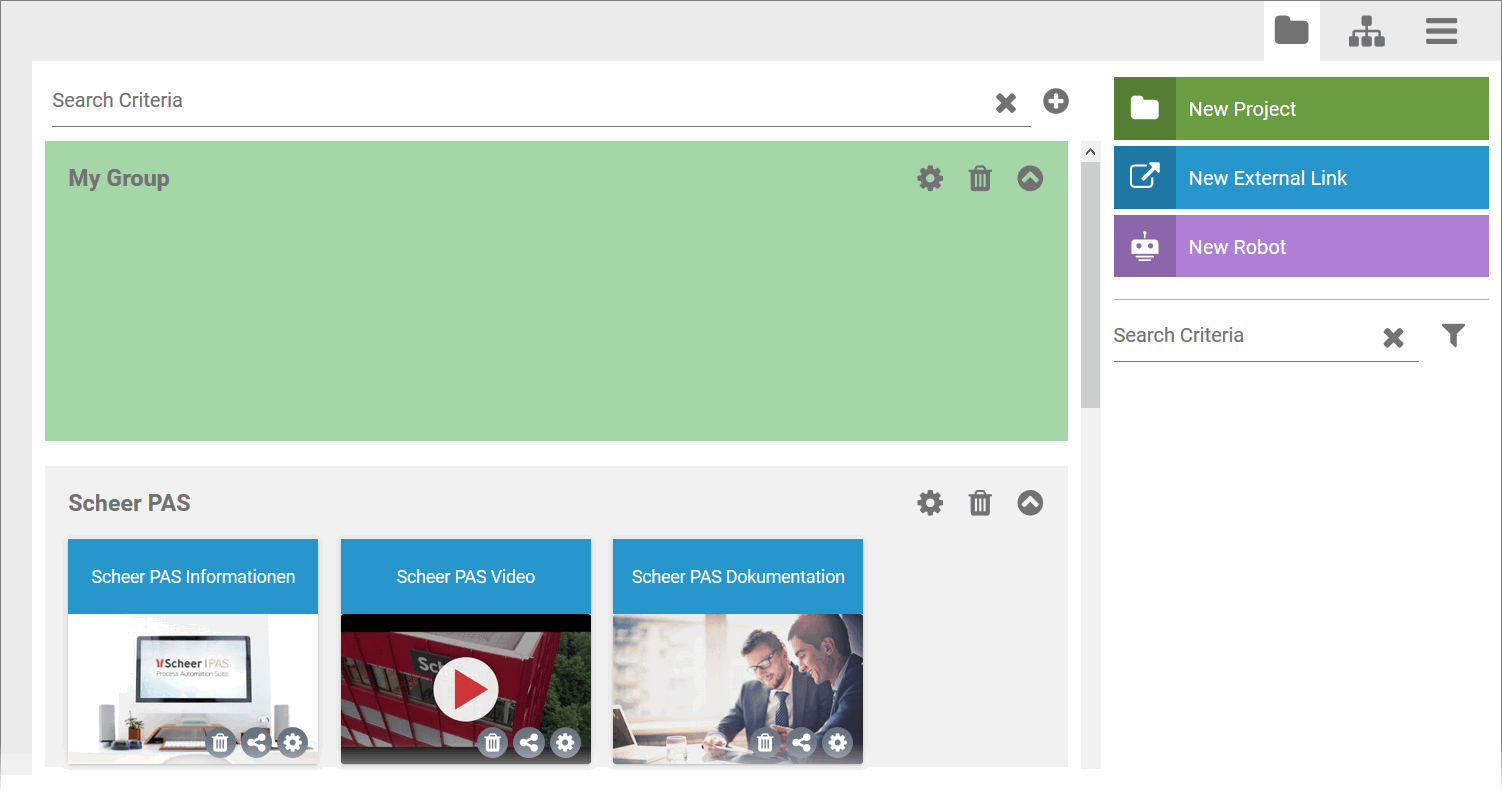Delete the Scheer PAS Informationen tile

221,743
